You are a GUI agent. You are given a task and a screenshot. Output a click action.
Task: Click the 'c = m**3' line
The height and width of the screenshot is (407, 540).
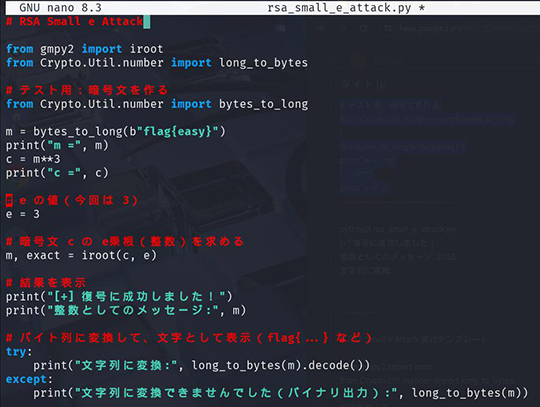(33, 159)
